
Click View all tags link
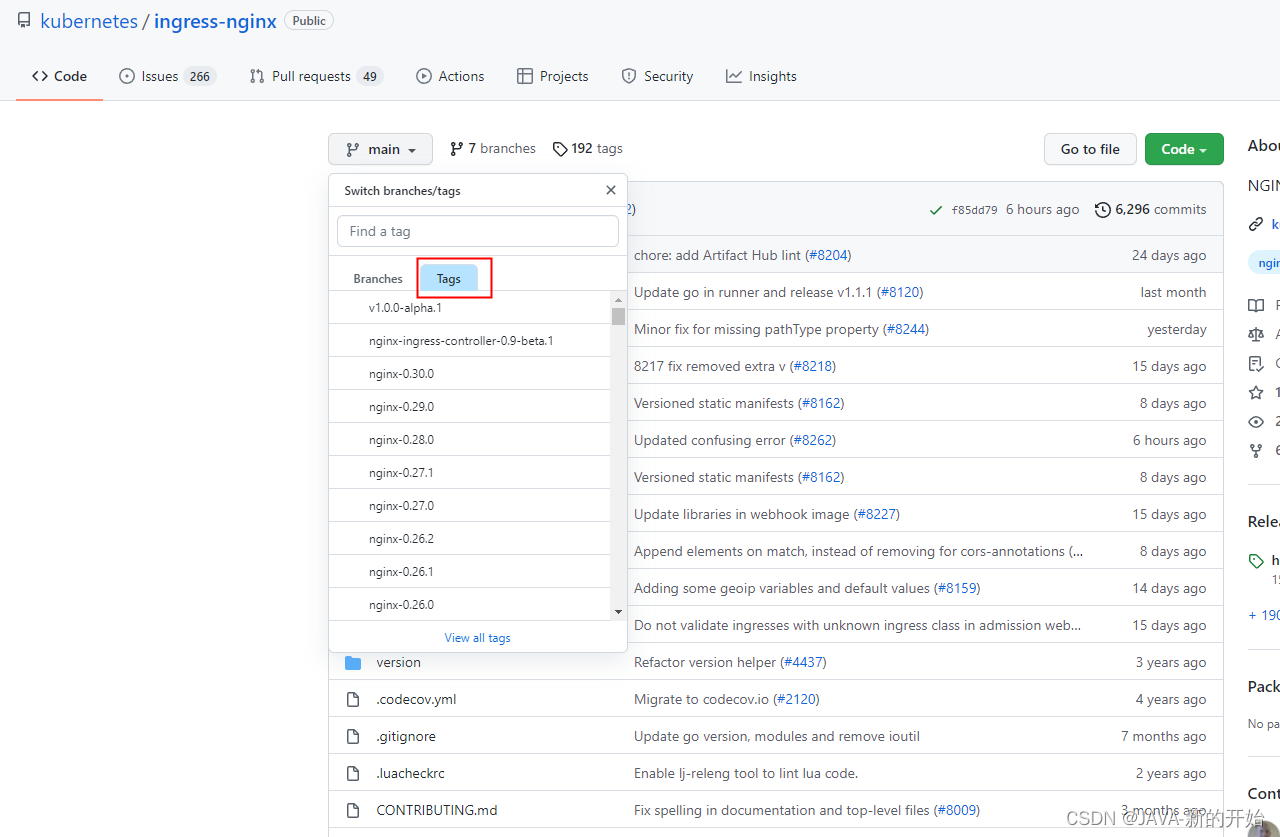pos(478,638)
